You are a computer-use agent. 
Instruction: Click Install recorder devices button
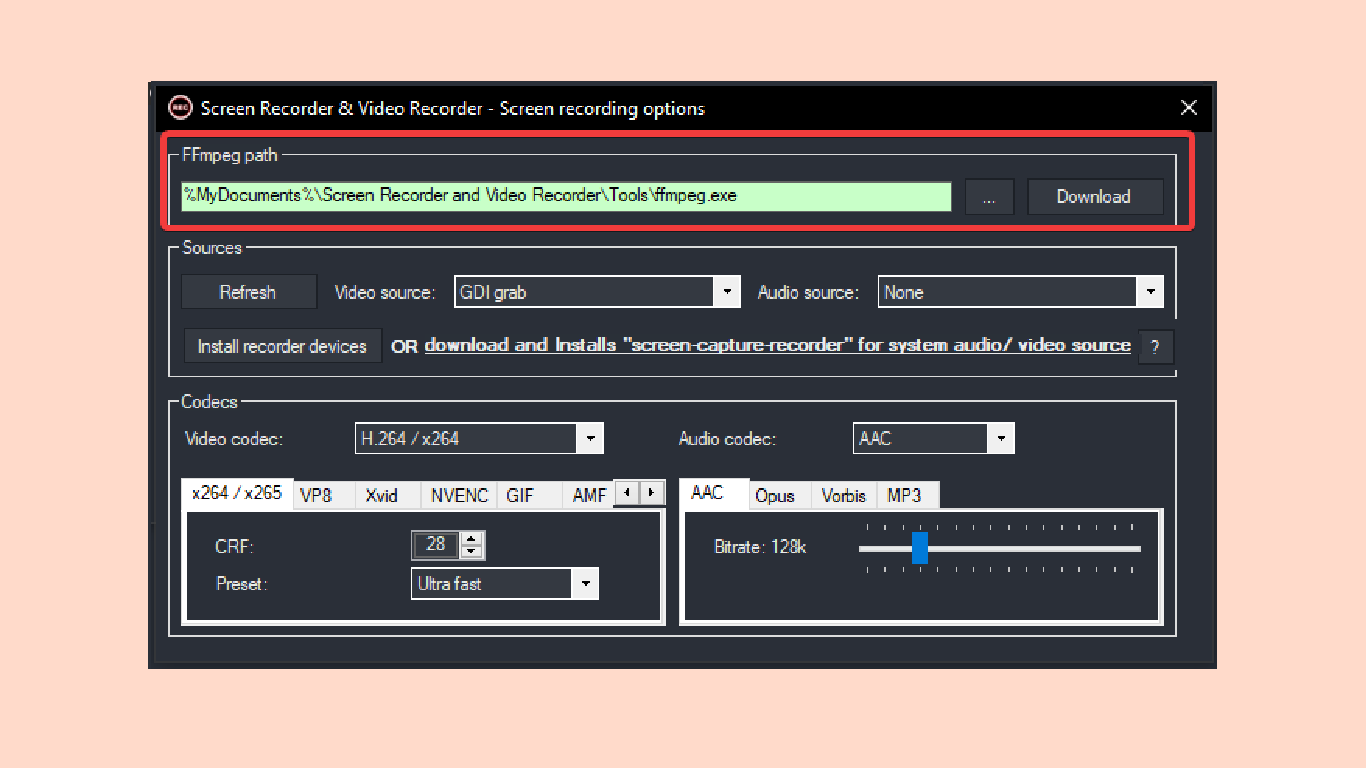coord(282,346)
